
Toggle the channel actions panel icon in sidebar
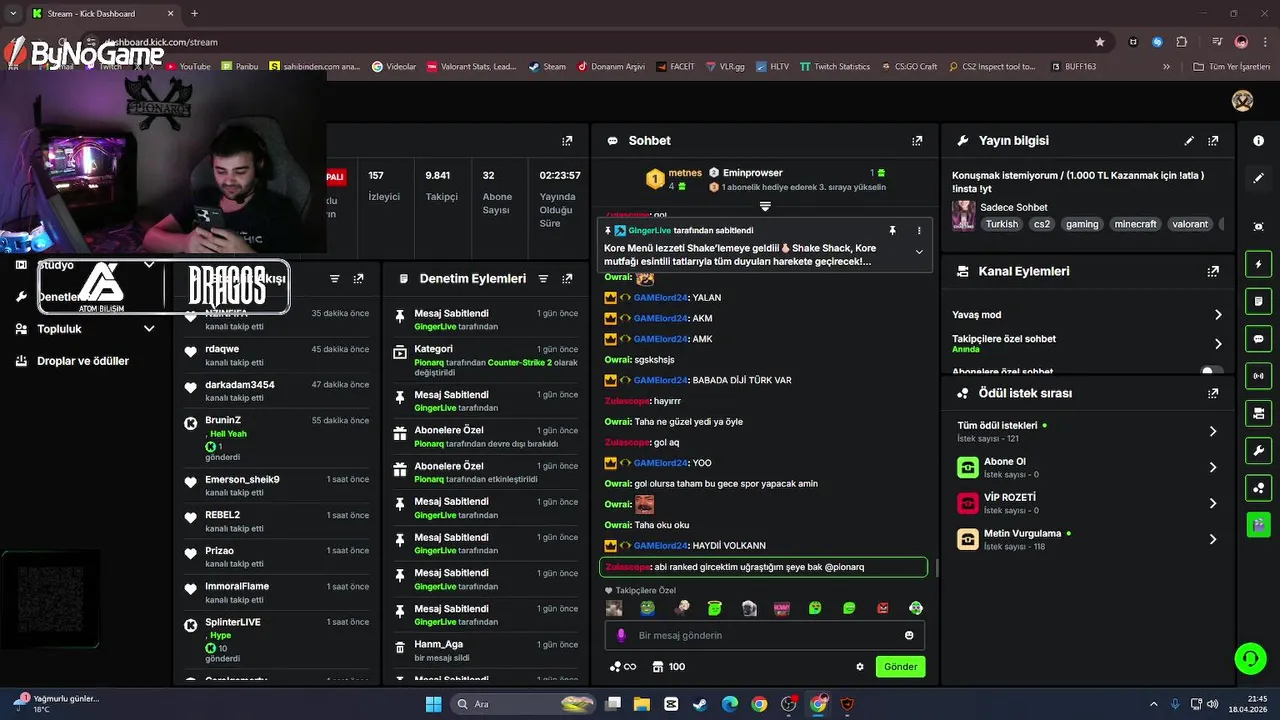pyautogui.click(x=1258, y=413)
